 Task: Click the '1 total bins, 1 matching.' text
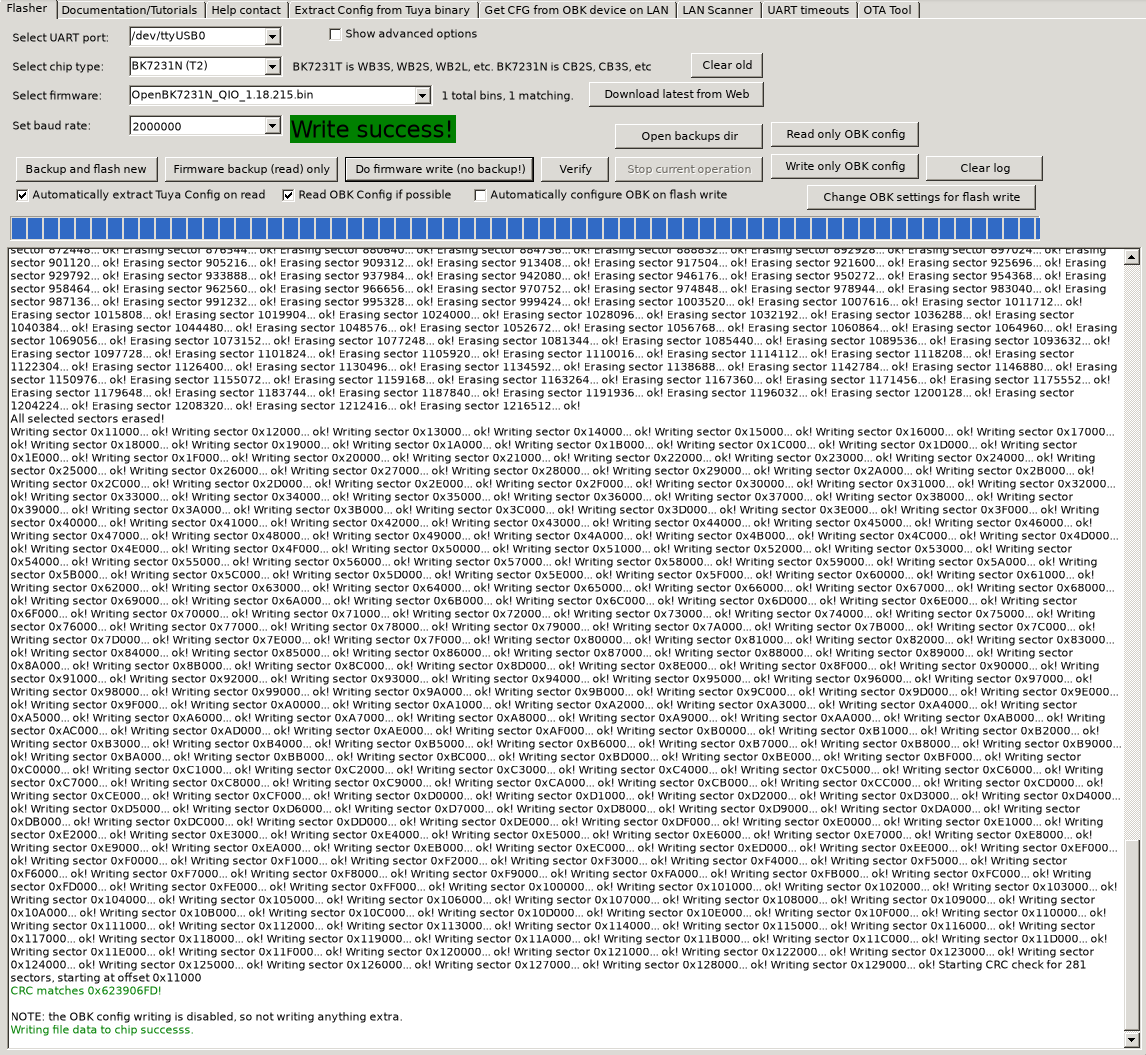(x=507, y=96)
